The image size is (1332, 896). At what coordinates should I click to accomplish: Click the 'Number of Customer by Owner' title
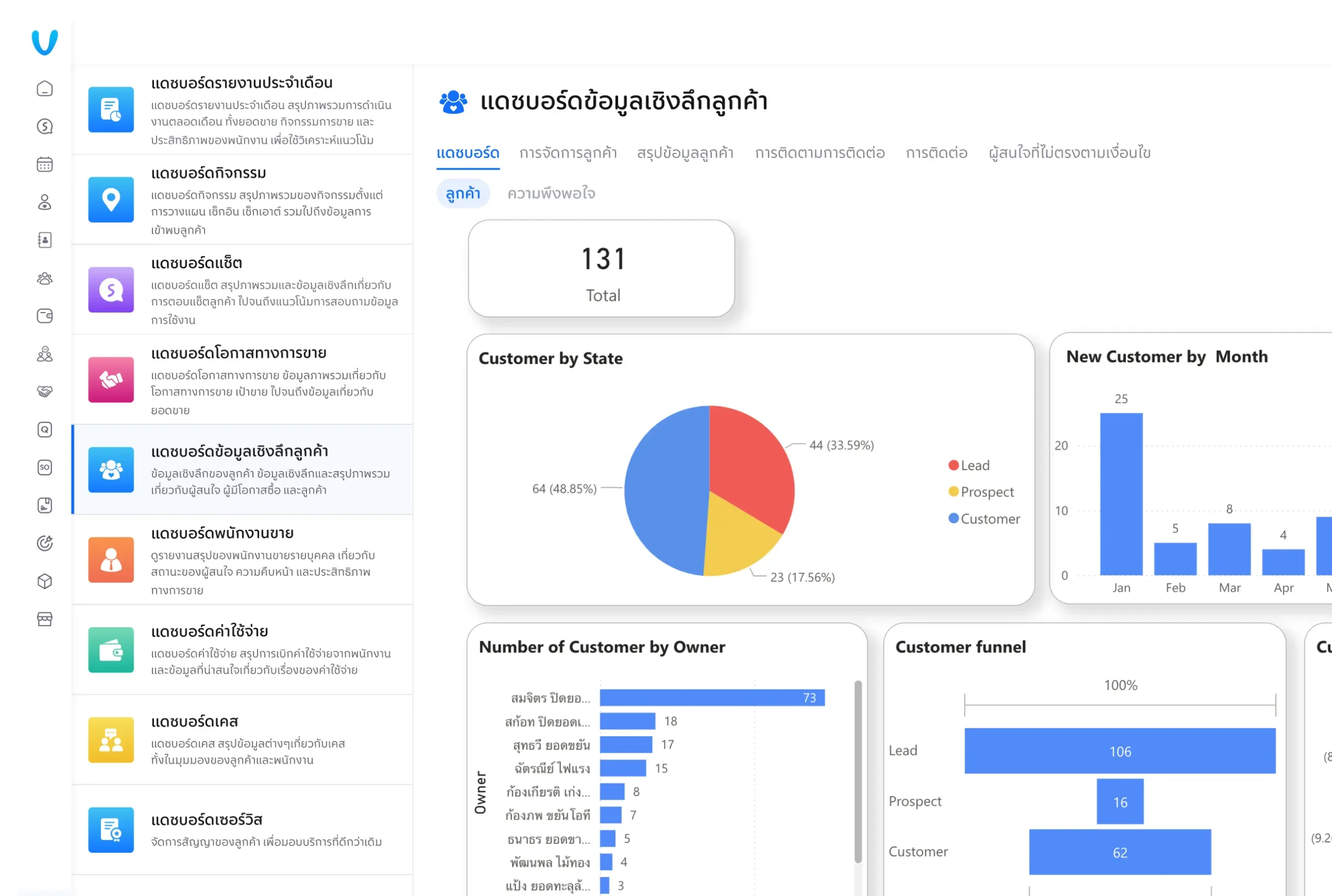[x=602, y=647]
